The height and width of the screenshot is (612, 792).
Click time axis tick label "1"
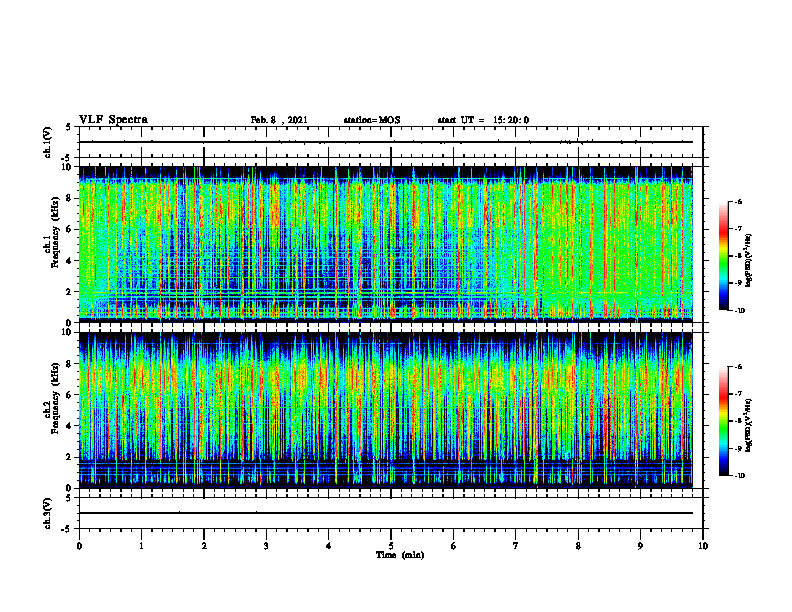[x=141, y=545]
